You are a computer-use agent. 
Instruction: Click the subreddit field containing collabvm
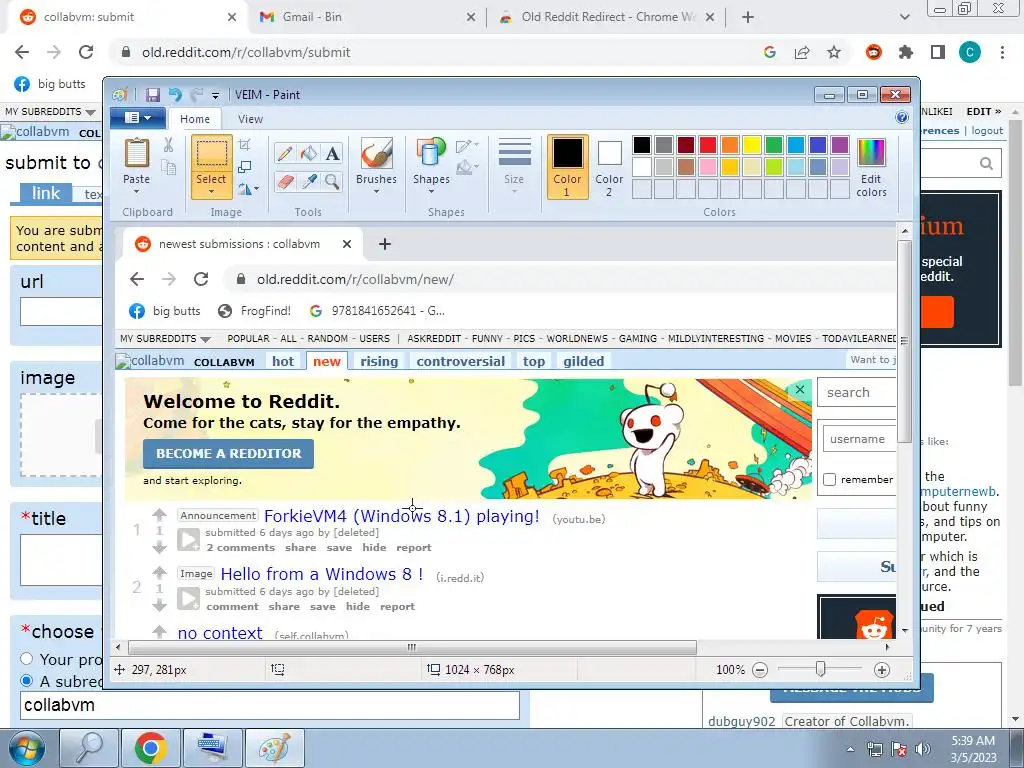click(x=270, y=705)
